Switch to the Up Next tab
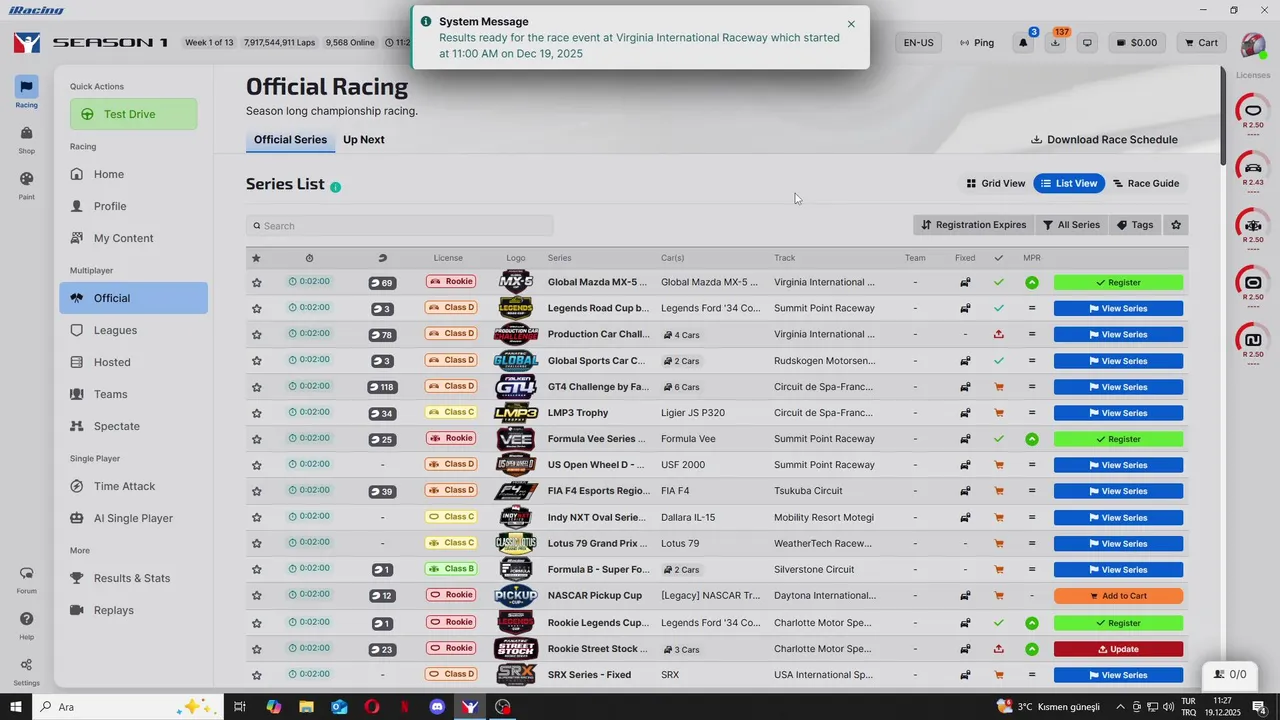This screenshot has width=1280, height=720. (x=364, y=140)
